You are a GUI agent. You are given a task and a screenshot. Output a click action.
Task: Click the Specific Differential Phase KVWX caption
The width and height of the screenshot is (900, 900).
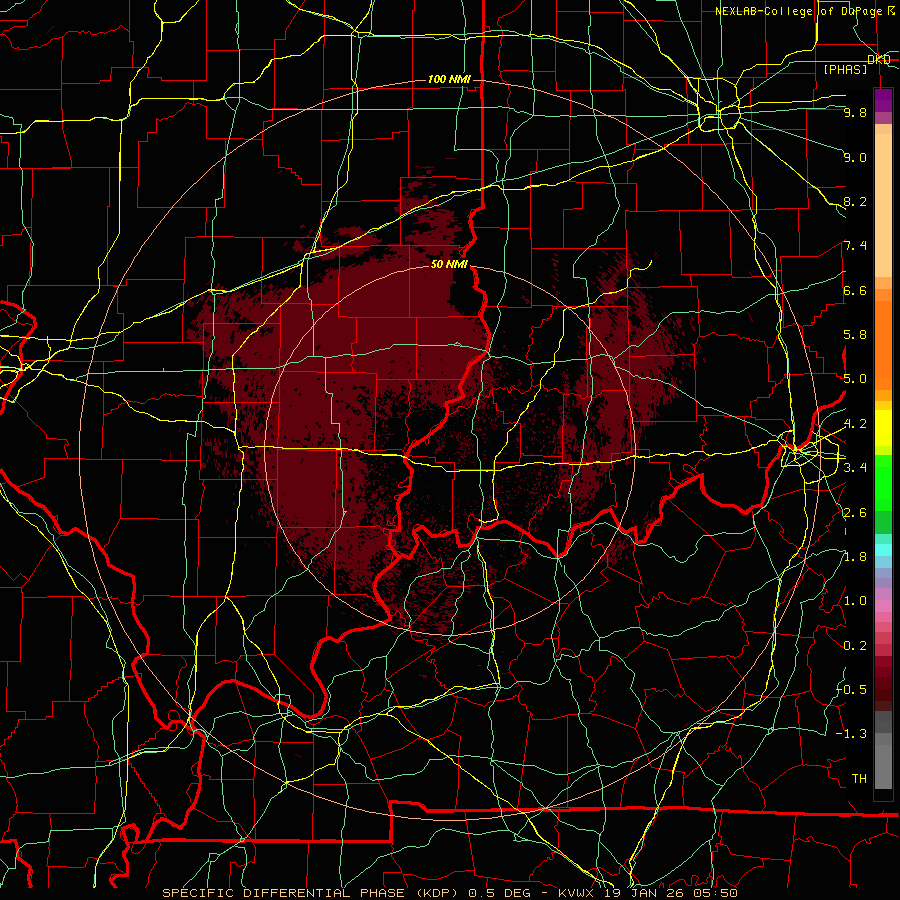449,893
